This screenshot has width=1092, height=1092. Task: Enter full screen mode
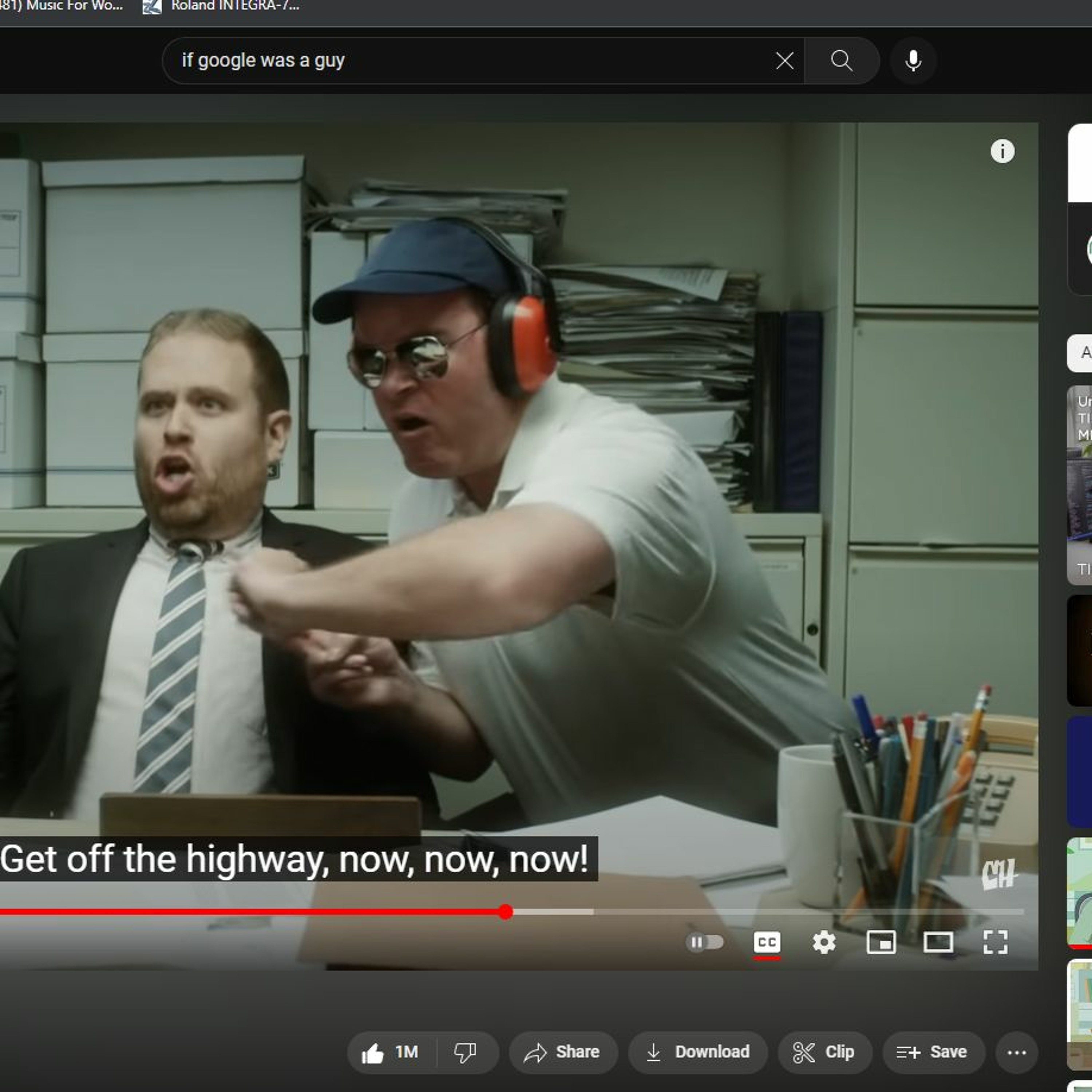pyautogui.click(x=995, y=942)
